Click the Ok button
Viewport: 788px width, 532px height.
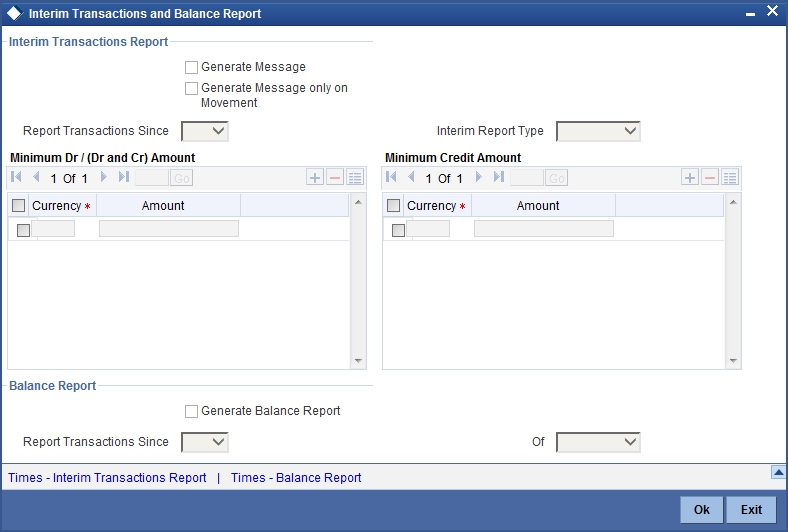coord(702,509)
